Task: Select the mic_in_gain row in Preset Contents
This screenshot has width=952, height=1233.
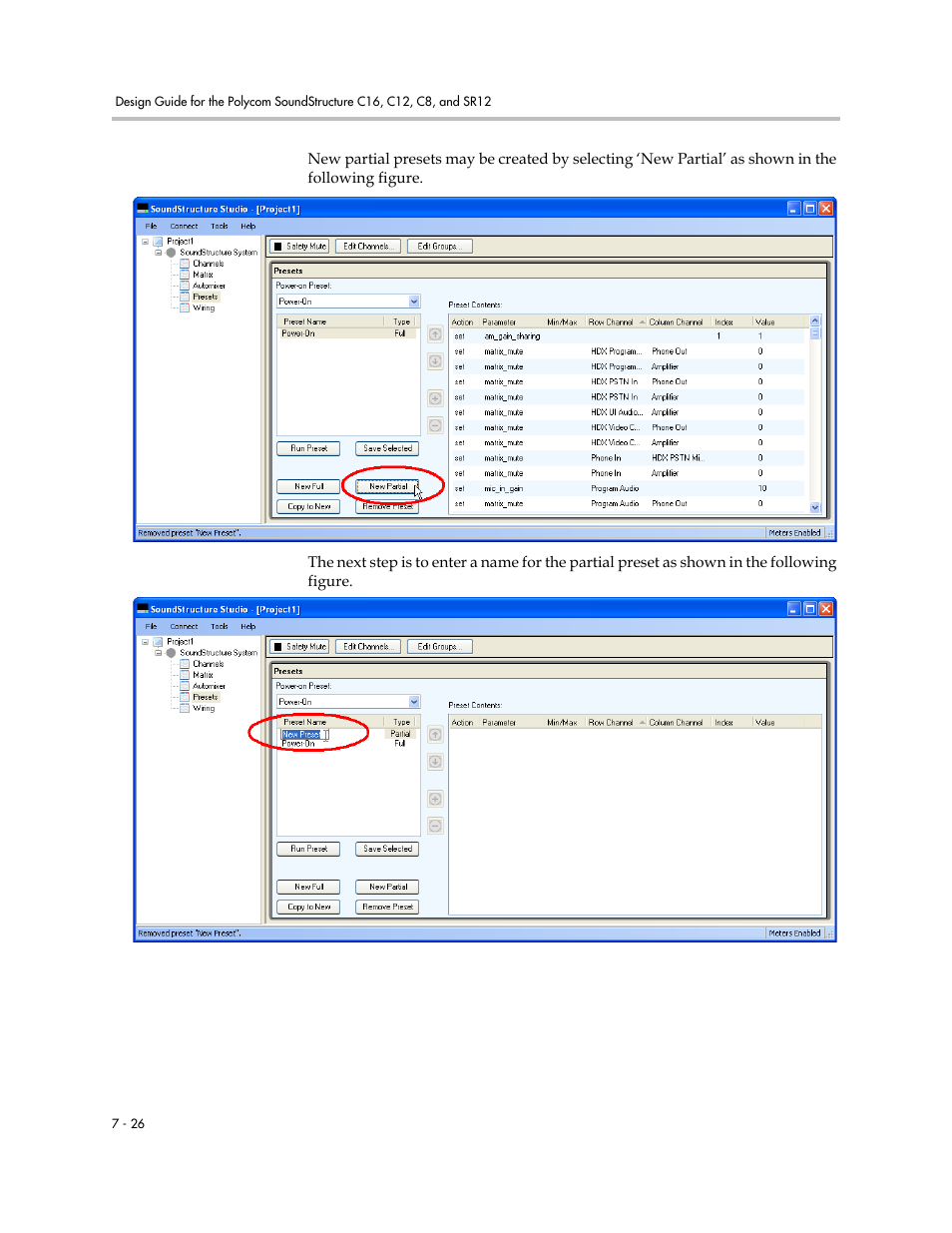Action: click(628, 489)
